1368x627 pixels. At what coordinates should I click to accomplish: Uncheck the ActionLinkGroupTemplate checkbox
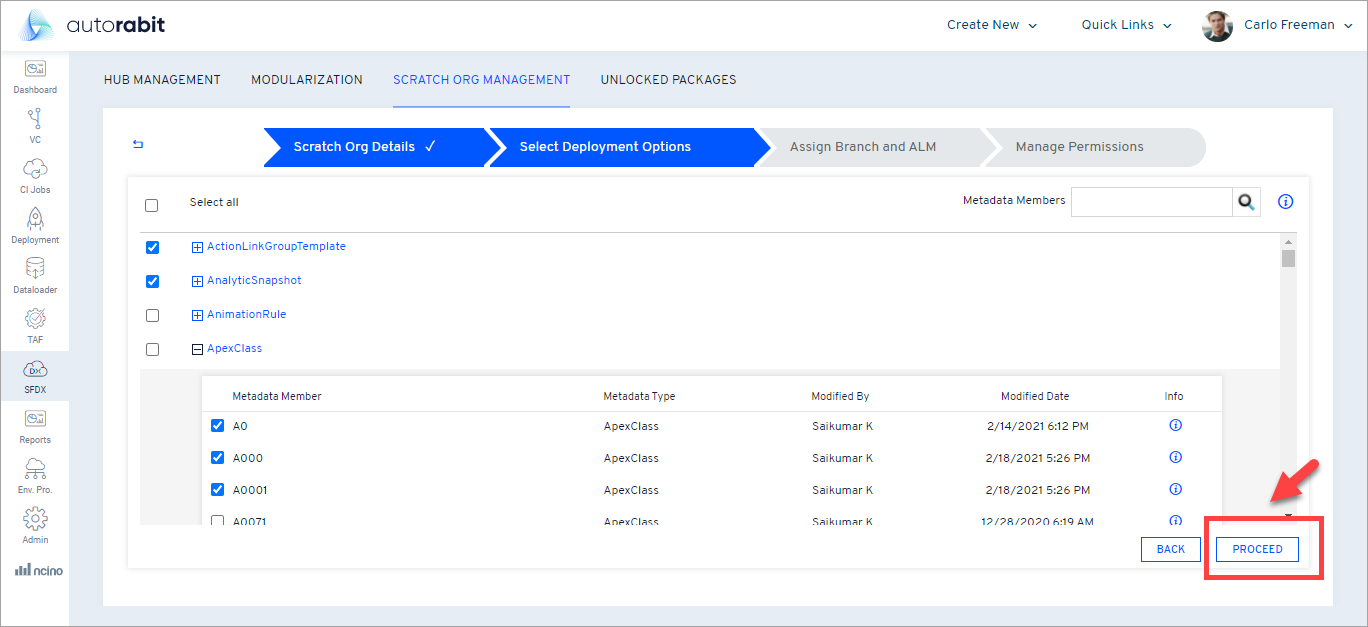coord(152,247)
